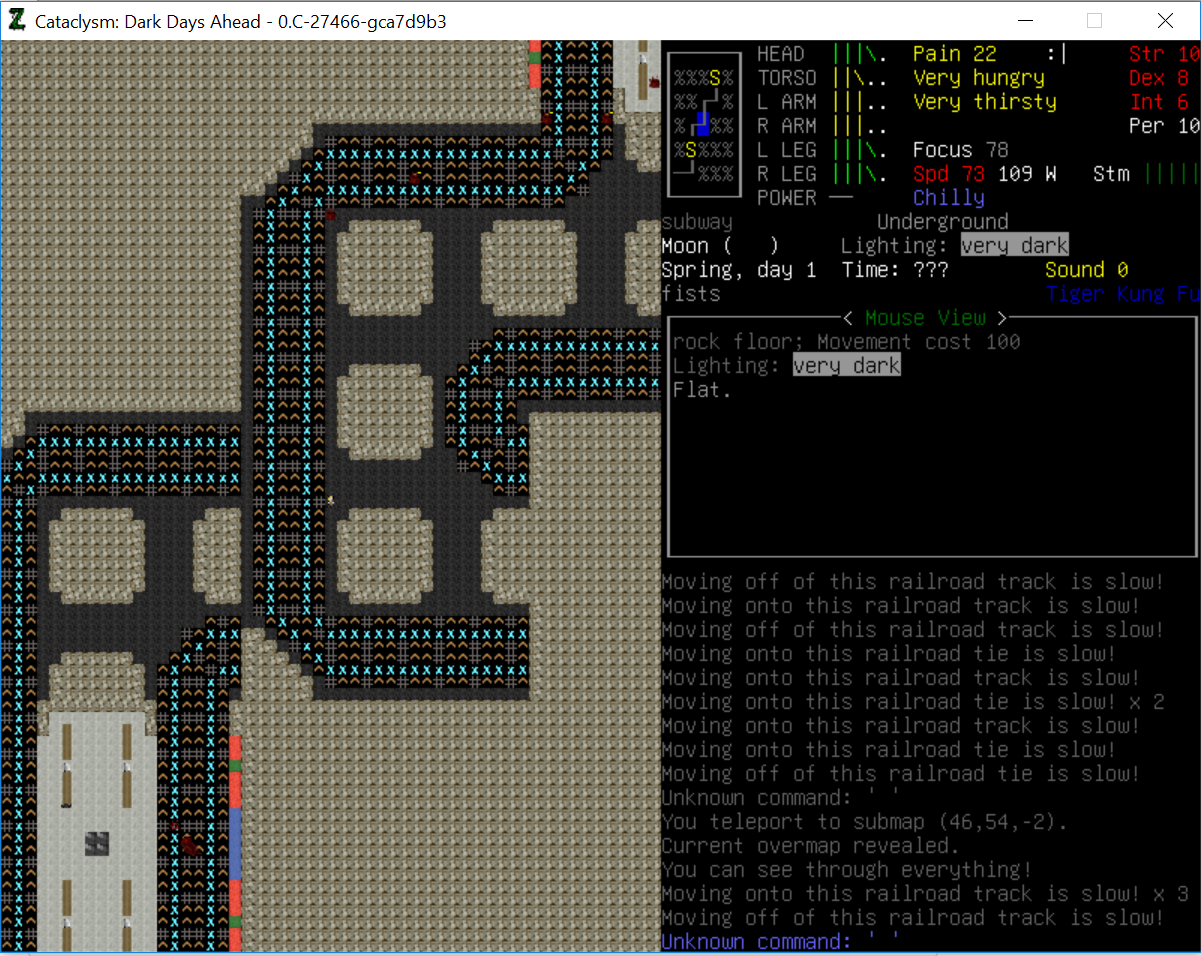Click the subway location label
Viewport: 1201px width, 956px height.
click(697, 222)
